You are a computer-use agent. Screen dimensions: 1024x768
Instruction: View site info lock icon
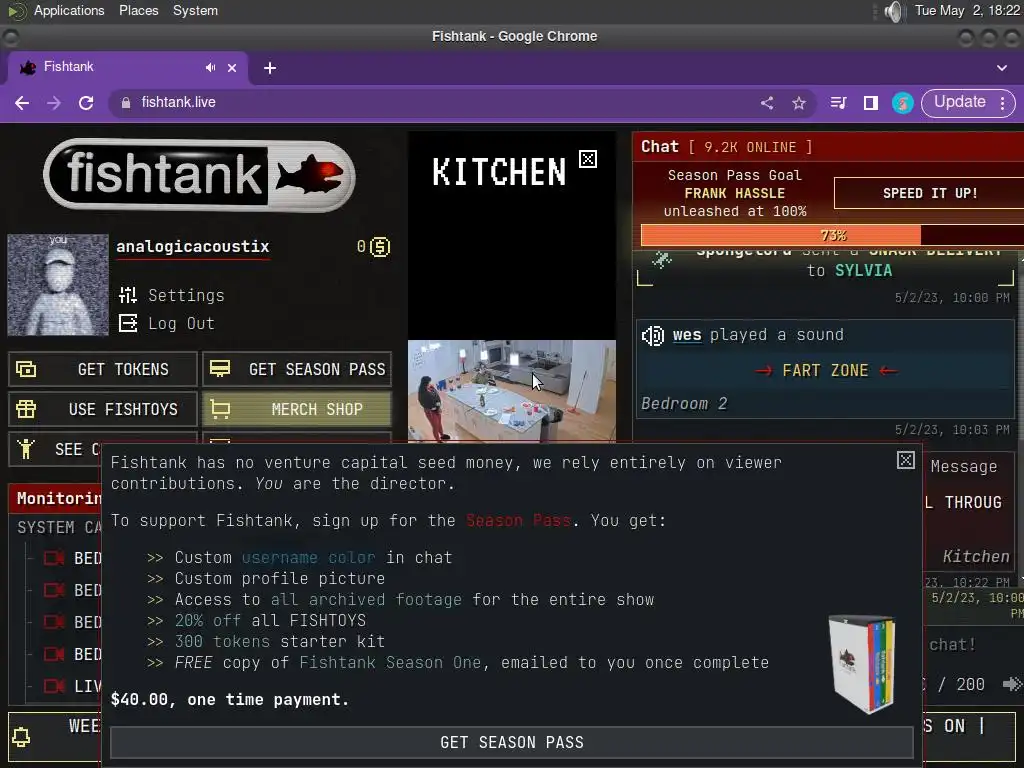pyautogui.click(x=126, y=103)
